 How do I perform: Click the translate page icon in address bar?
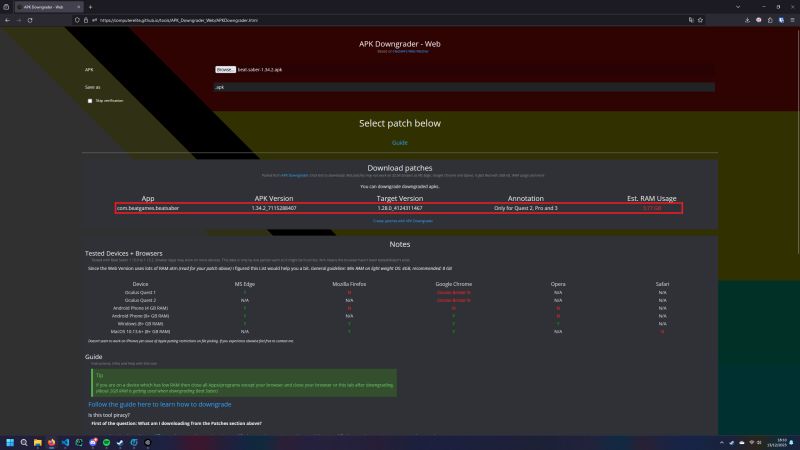click(x=691, y=20)
